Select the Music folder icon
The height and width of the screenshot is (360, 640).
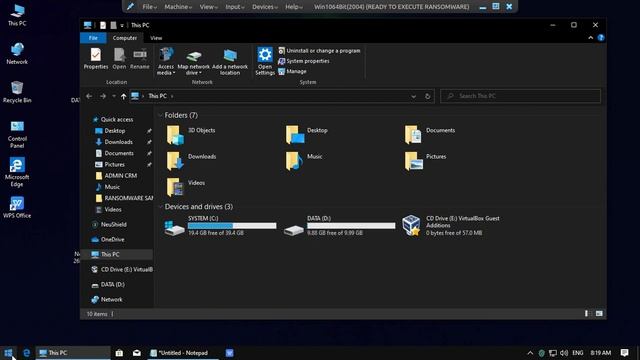tap(294, 161)
